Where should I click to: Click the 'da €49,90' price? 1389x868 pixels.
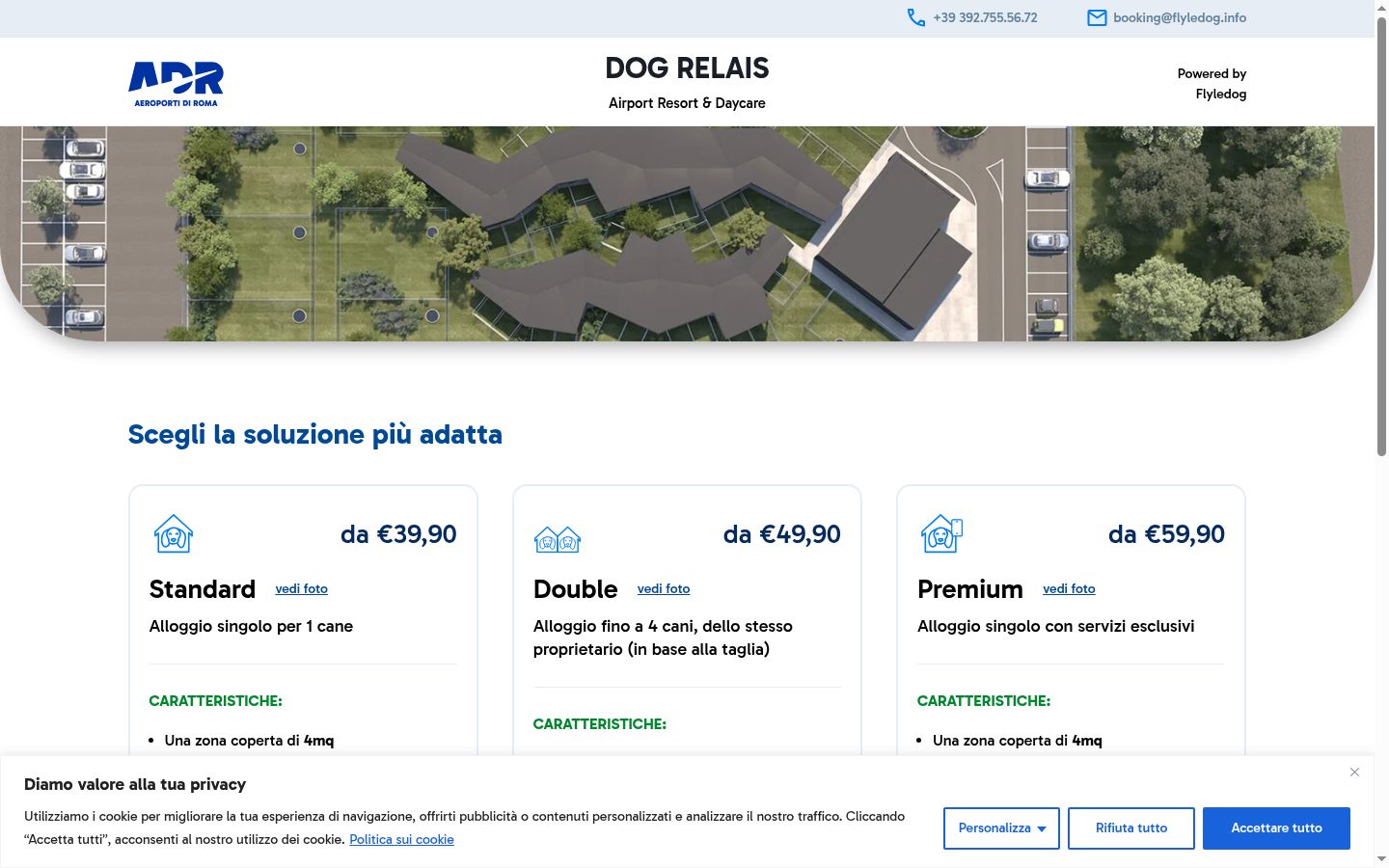pyautogui.click(x=782, y=534)
